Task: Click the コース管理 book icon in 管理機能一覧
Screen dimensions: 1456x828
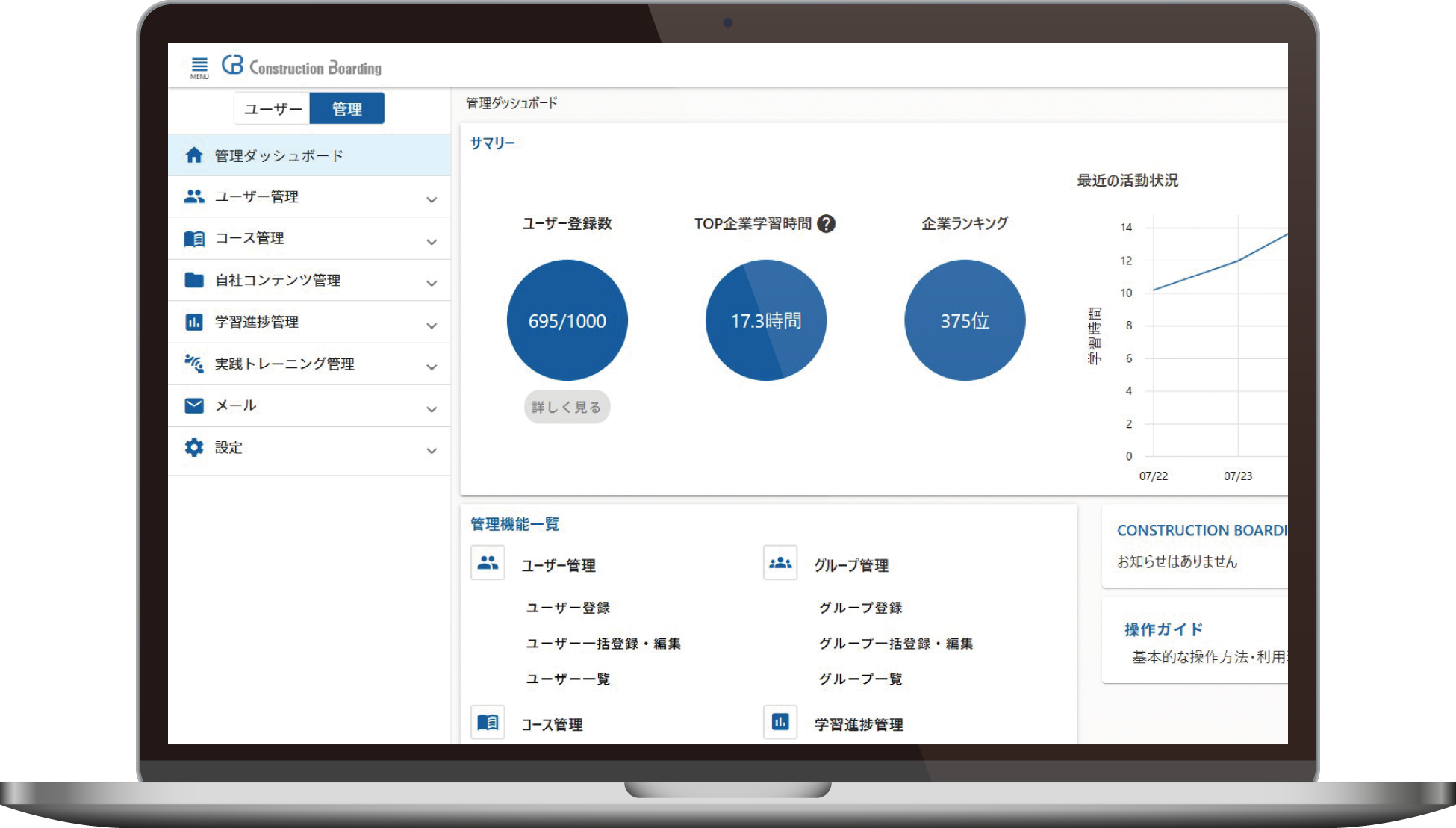Action: click(488, 722)
